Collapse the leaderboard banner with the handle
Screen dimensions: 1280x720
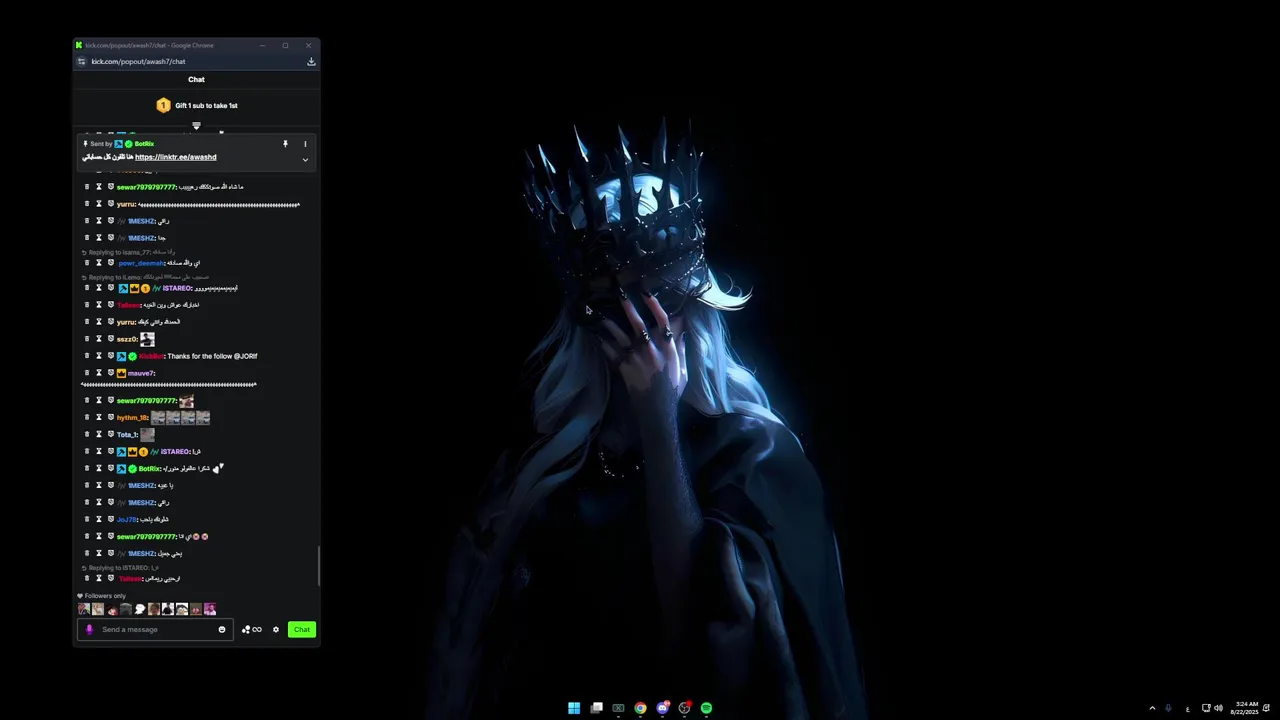[196, 126]
